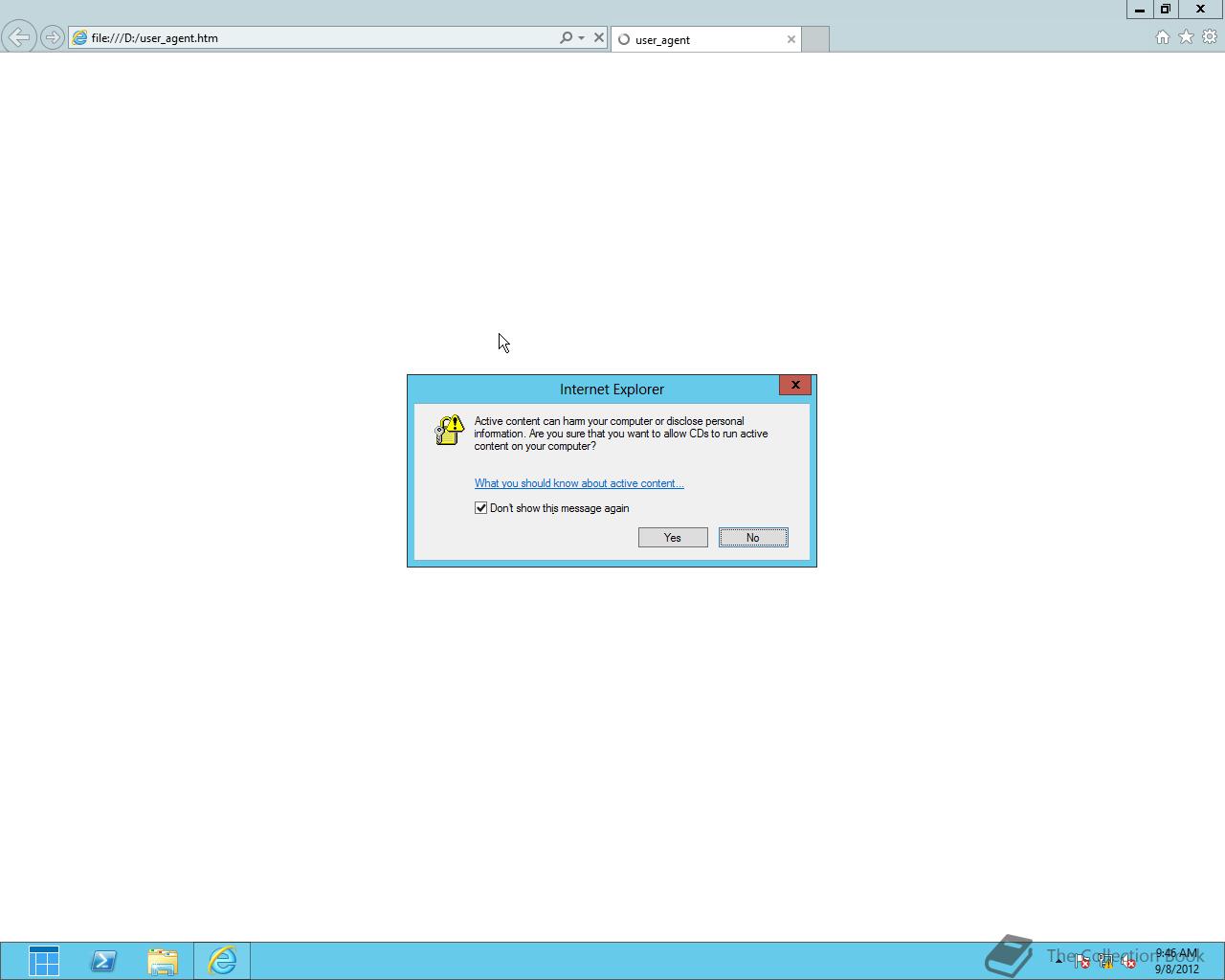Click the warning lock icon in the dialog
Image resolution: width=1225 pixels, height=980 pixels.
[449, 431]
